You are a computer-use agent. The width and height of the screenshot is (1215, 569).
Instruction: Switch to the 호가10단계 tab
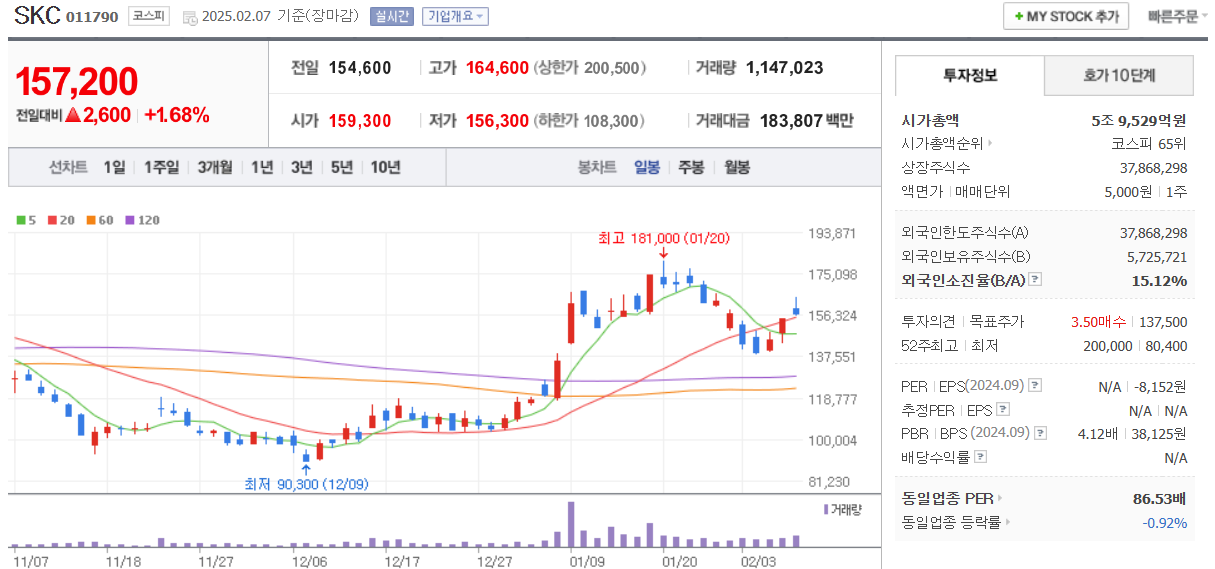(1119, 75)
